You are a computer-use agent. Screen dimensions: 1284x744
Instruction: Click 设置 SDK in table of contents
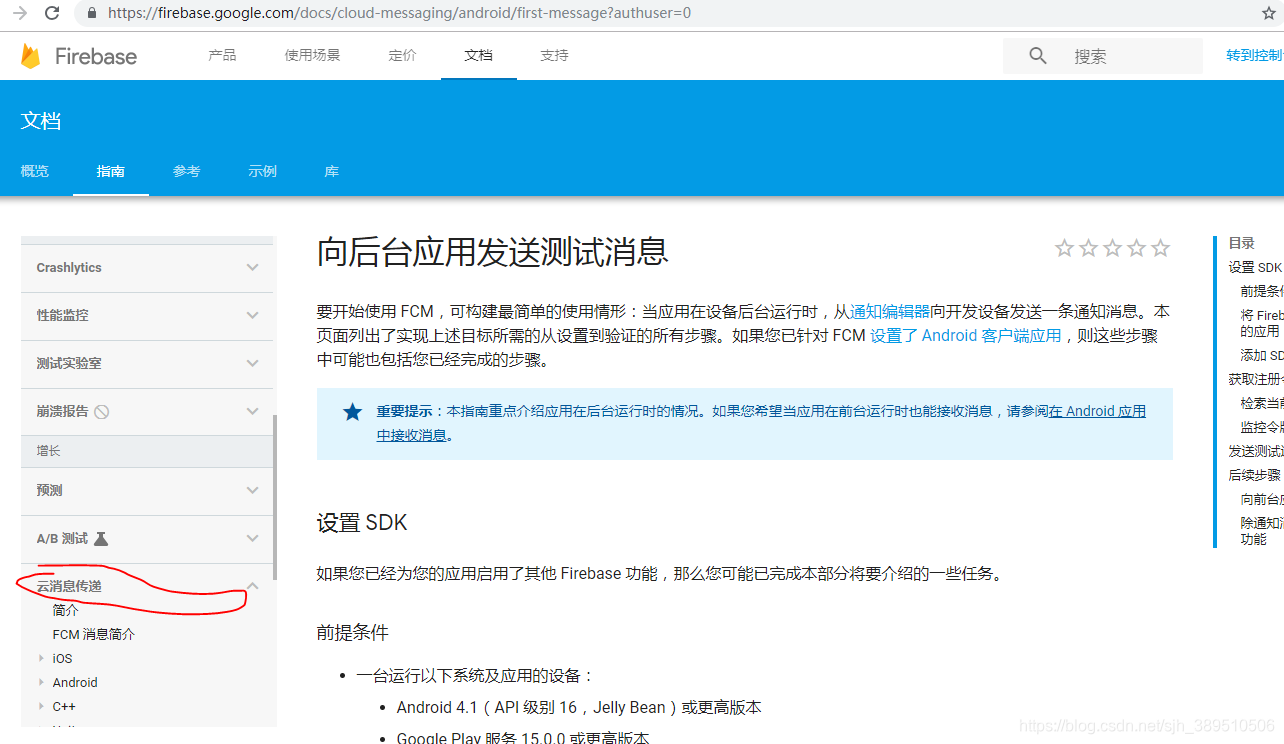1256,267
